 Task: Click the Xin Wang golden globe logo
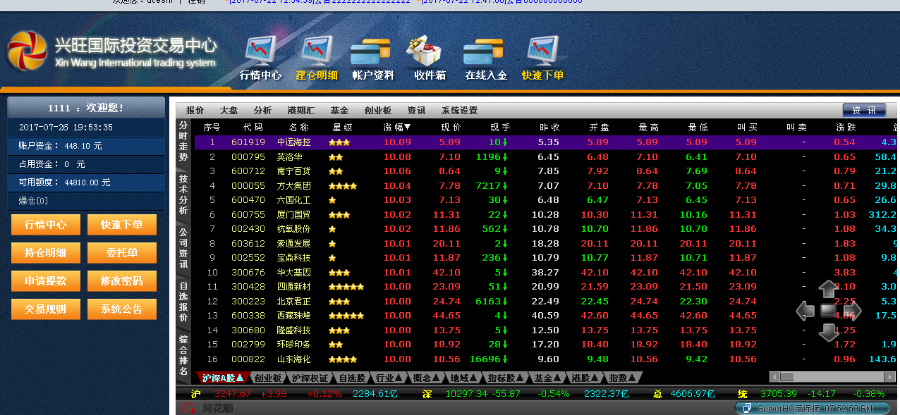point(27,51)
